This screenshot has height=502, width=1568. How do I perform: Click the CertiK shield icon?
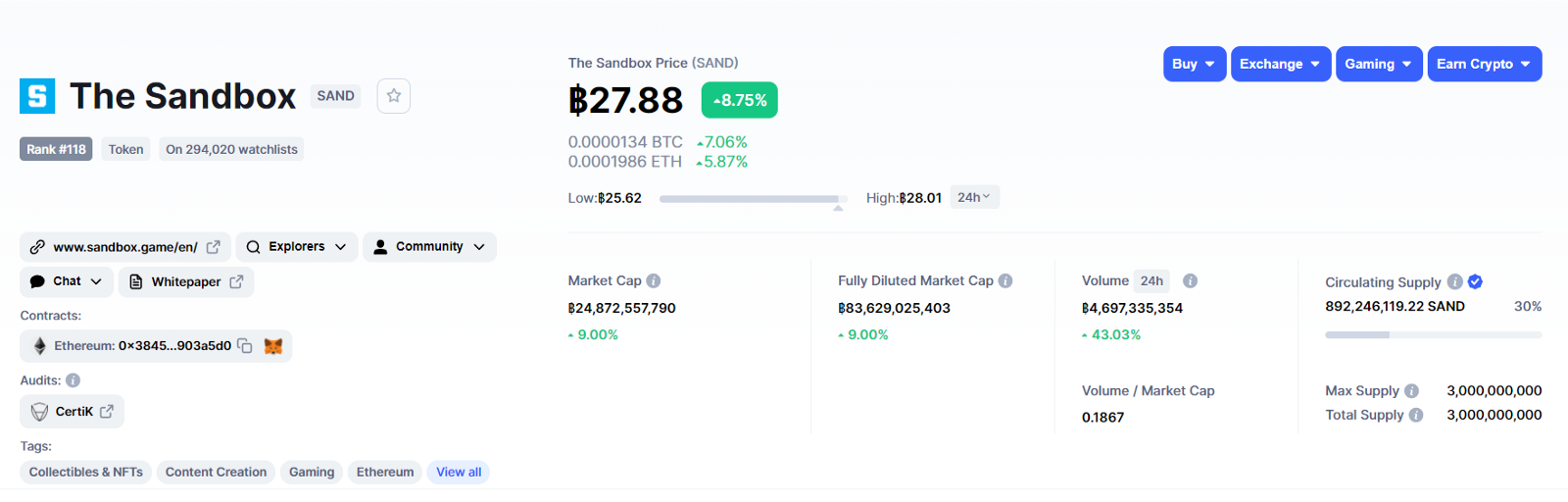39,412
